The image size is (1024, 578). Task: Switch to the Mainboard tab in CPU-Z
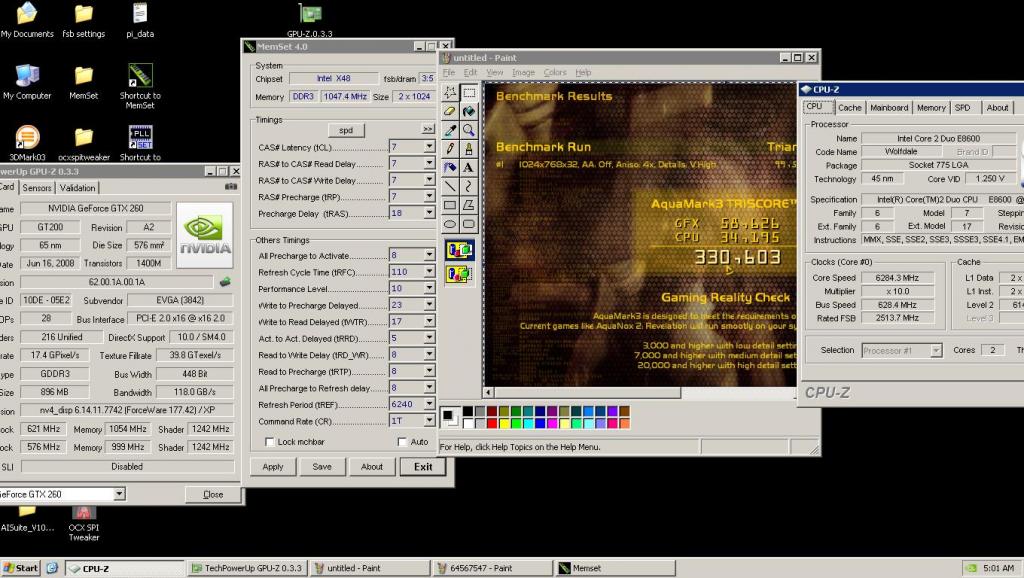pos(889,108)
